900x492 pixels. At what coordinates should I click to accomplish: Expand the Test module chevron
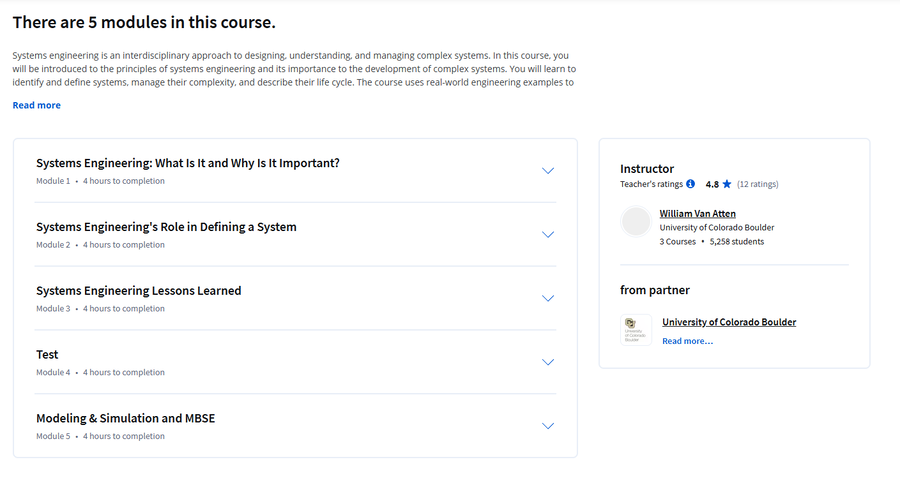[548, 362]
